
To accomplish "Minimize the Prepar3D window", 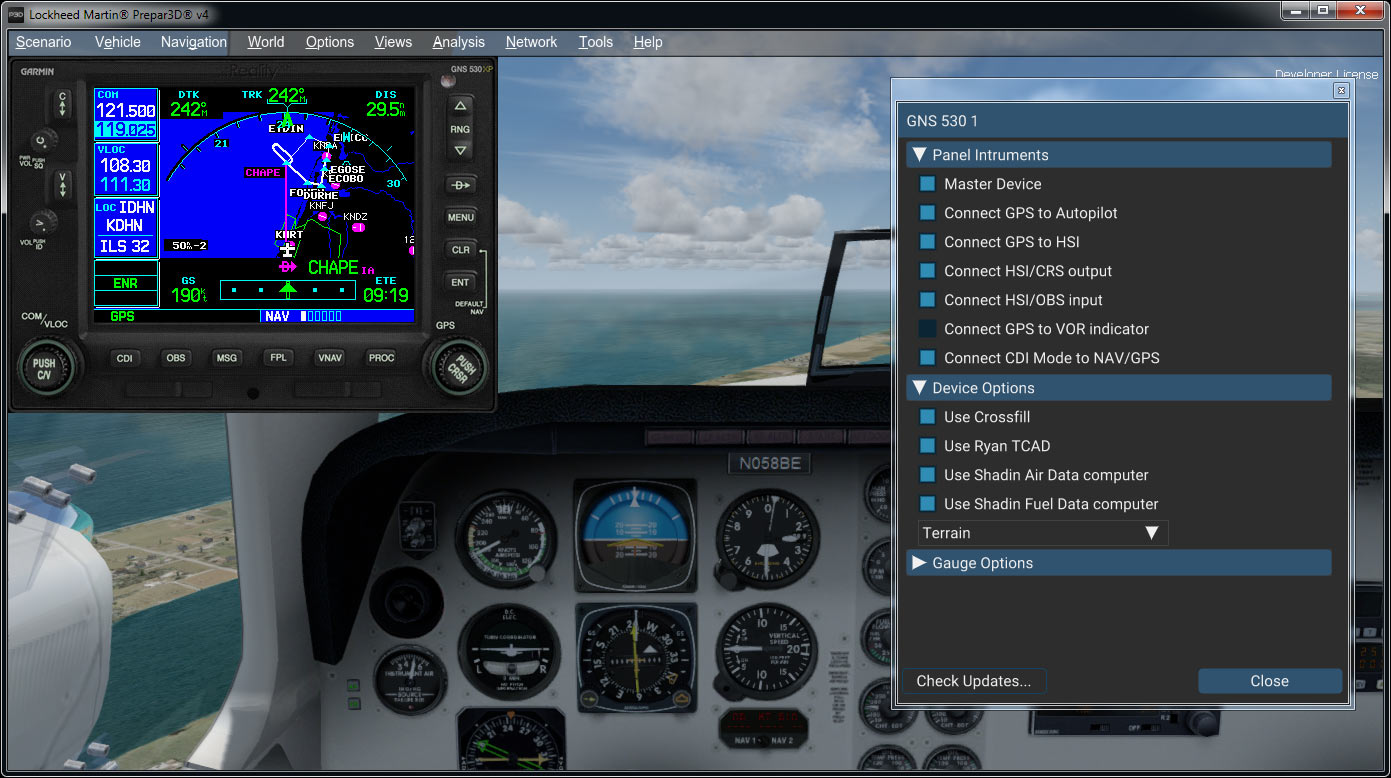I will coord(1298,10).
